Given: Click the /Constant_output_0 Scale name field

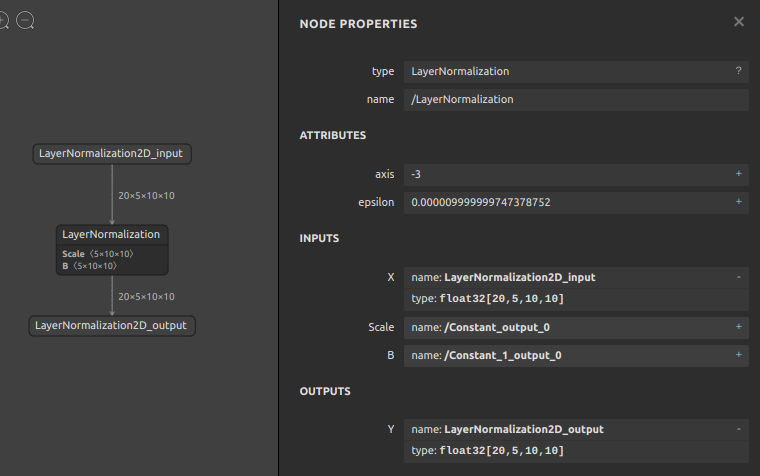Looking at the screenshot, I should (565, 327).
